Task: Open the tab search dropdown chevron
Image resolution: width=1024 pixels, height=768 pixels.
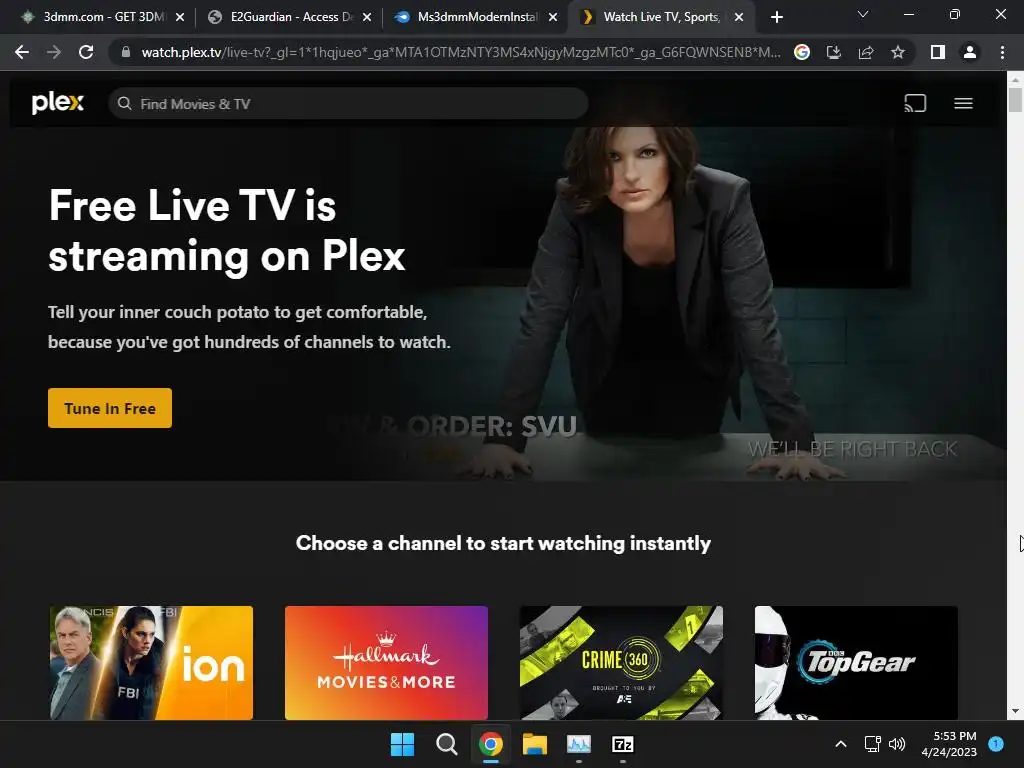Action: [x=863, y=14]
